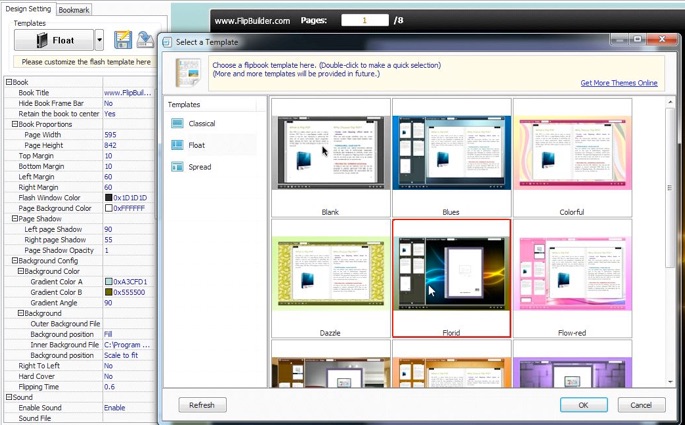Open the Get More Themes Online link
Image resolution: width=685 pixels, height=425 pixels.
click(x=618, y=83)
